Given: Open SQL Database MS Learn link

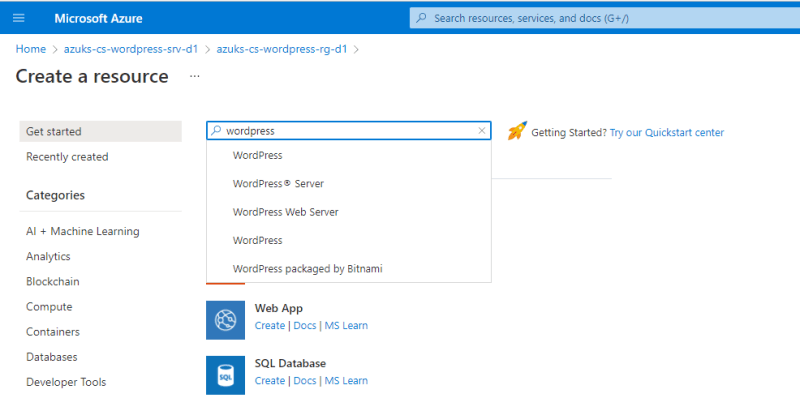Looking at the screenshot, I should [346, 381].
